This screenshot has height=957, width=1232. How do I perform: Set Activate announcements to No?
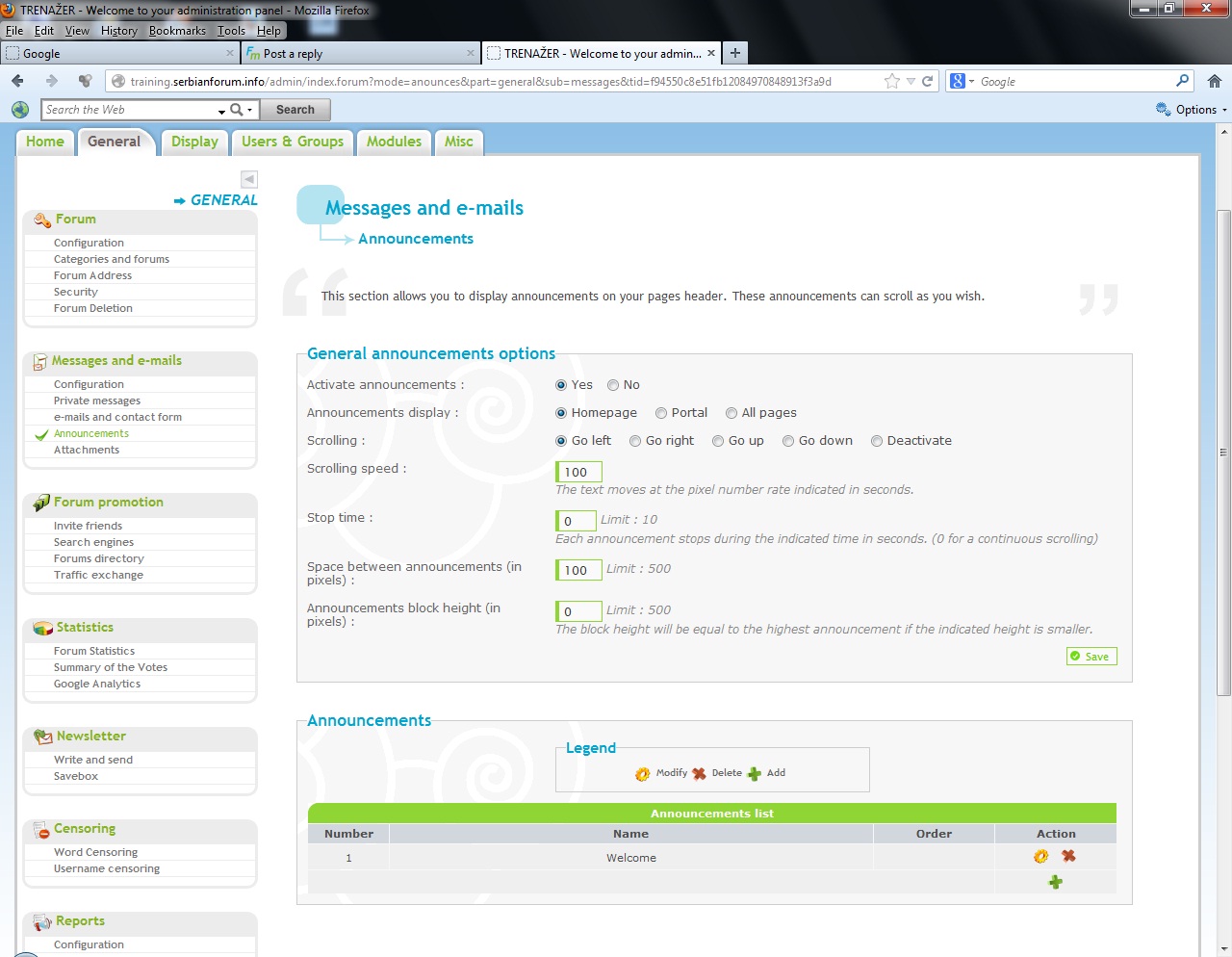613,385
